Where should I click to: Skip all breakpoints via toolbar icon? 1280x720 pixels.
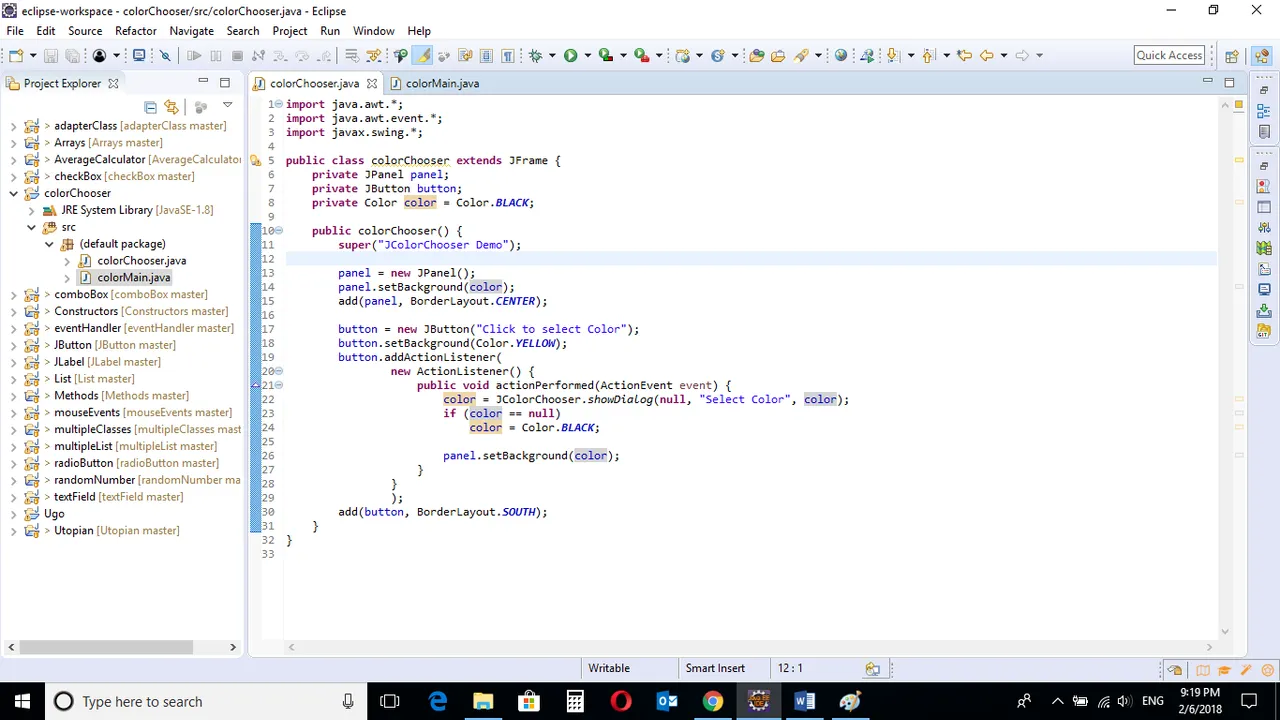(x=165, y=55)
